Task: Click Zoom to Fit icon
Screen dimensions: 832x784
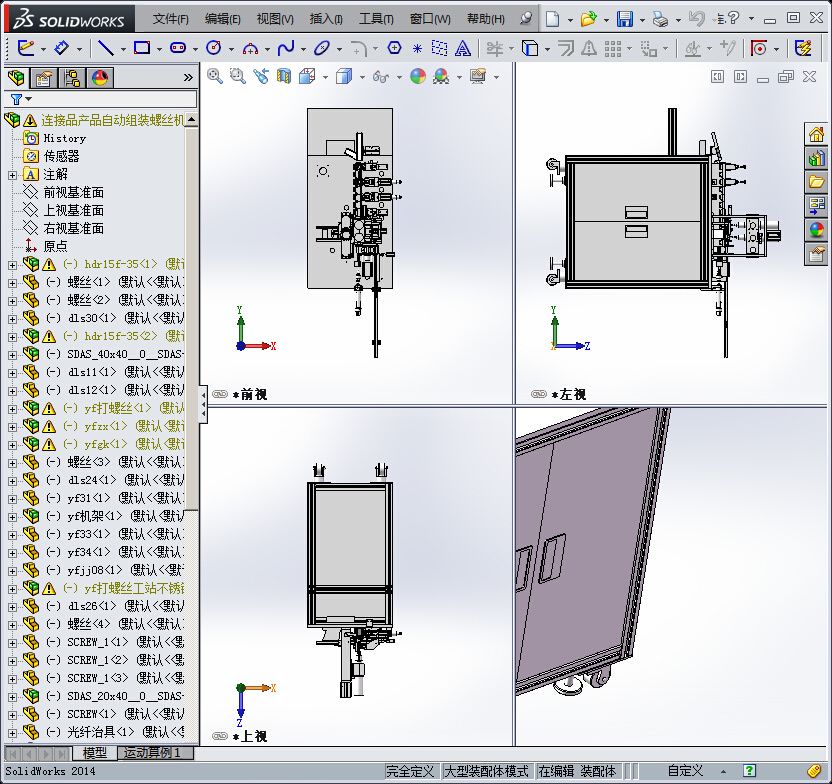Action: (214, 76)
